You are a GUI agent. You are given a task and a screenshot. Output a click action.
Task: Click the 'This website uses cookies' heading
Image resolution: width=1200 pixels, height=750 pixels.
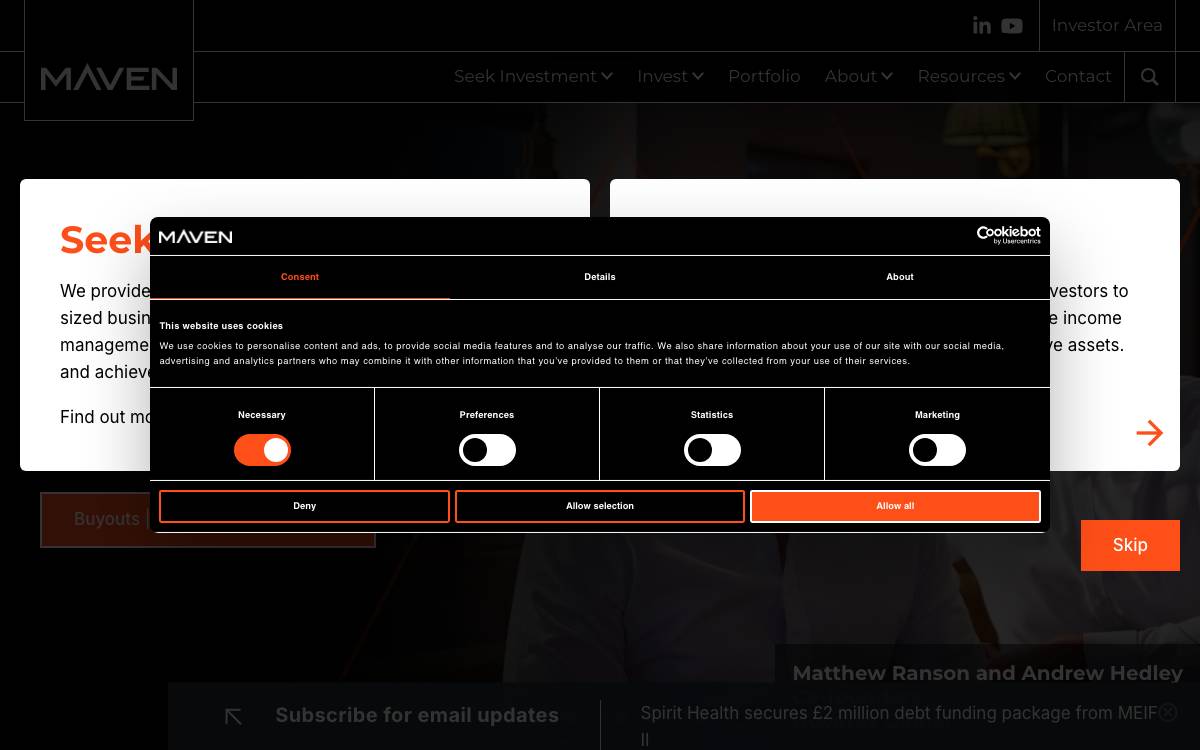click(x=221, y=326)
